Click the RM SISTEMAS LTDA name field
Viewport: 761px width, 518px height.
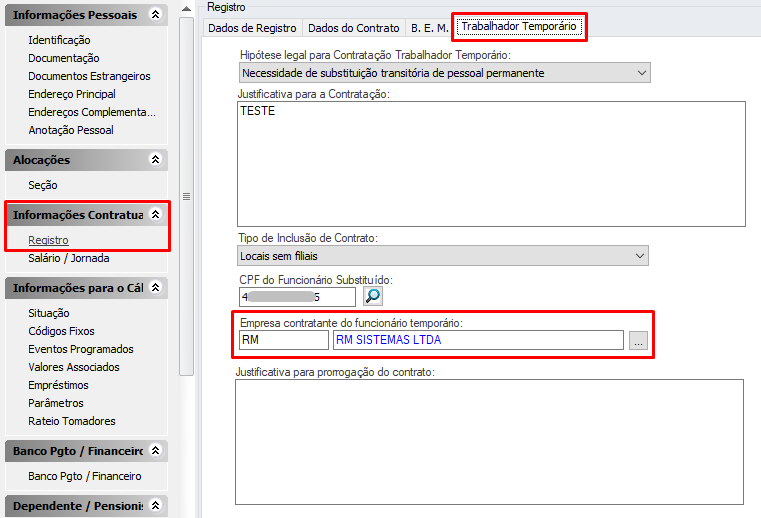[478, 340]
